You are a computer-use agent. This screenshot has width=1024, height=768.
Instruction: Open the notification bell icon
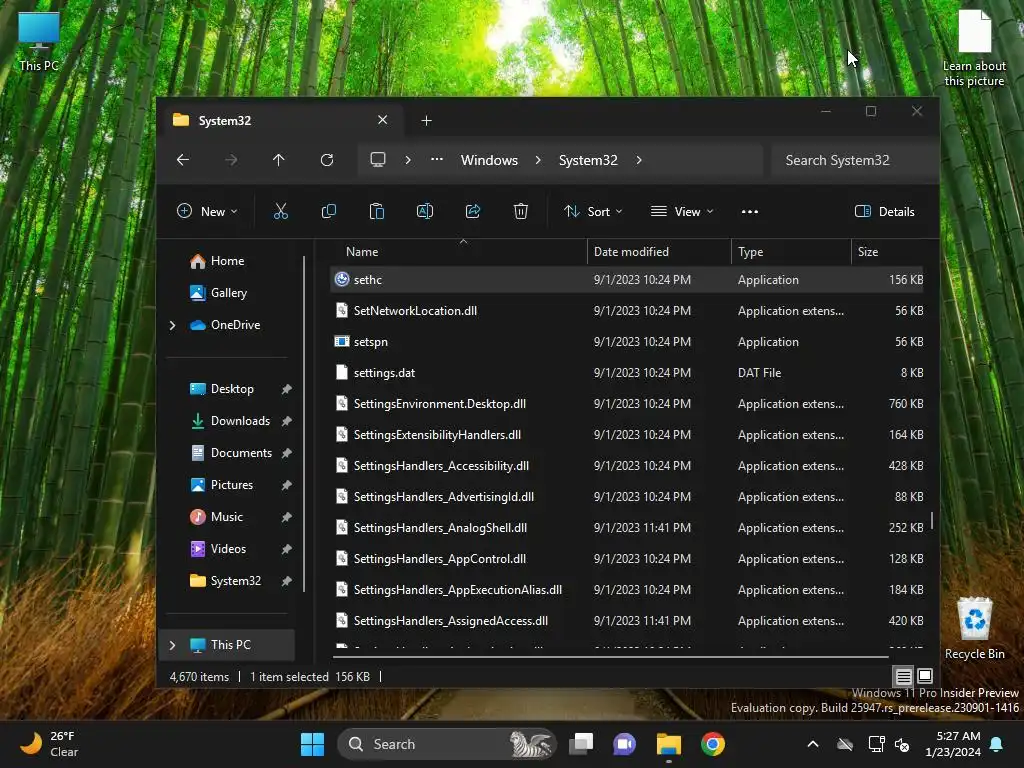coord(997,744)
